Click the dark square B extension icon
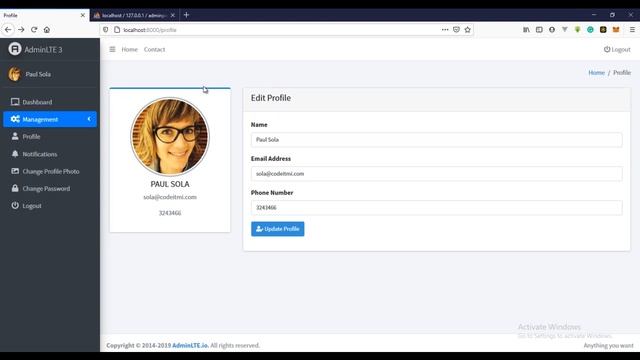The width and height of the screenshot is (640, 360). pyautogui.click(x=603, y=30)
